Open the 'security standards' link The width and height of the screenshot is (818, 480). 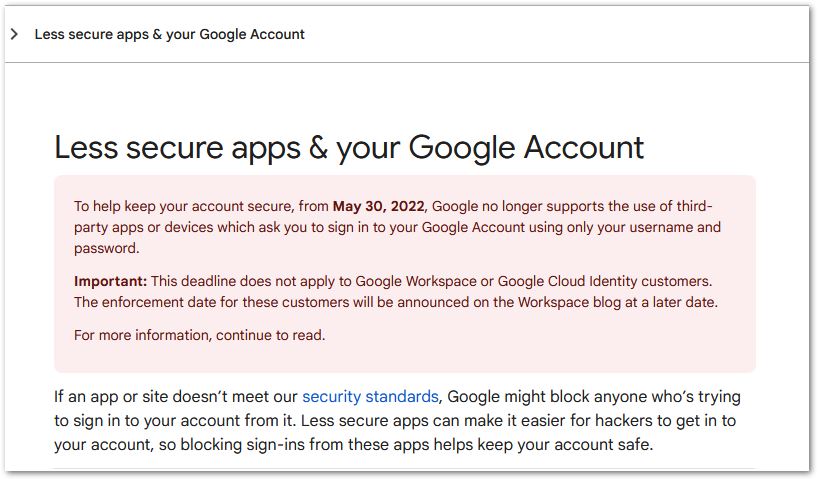[x=370, y=397]
